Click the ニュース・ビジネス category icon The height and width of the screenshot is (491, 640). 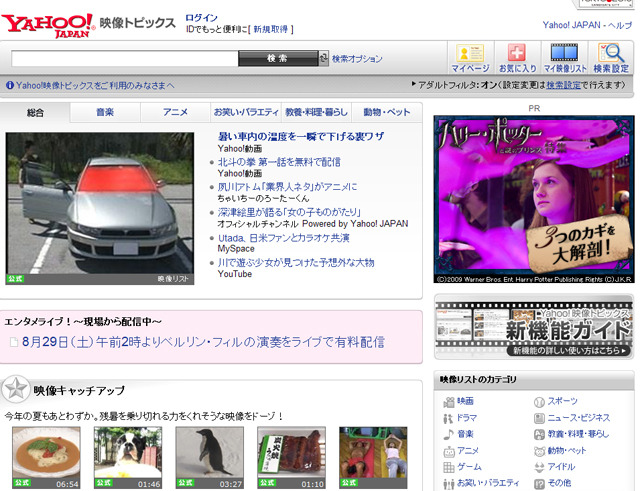[x=539, y=418]
